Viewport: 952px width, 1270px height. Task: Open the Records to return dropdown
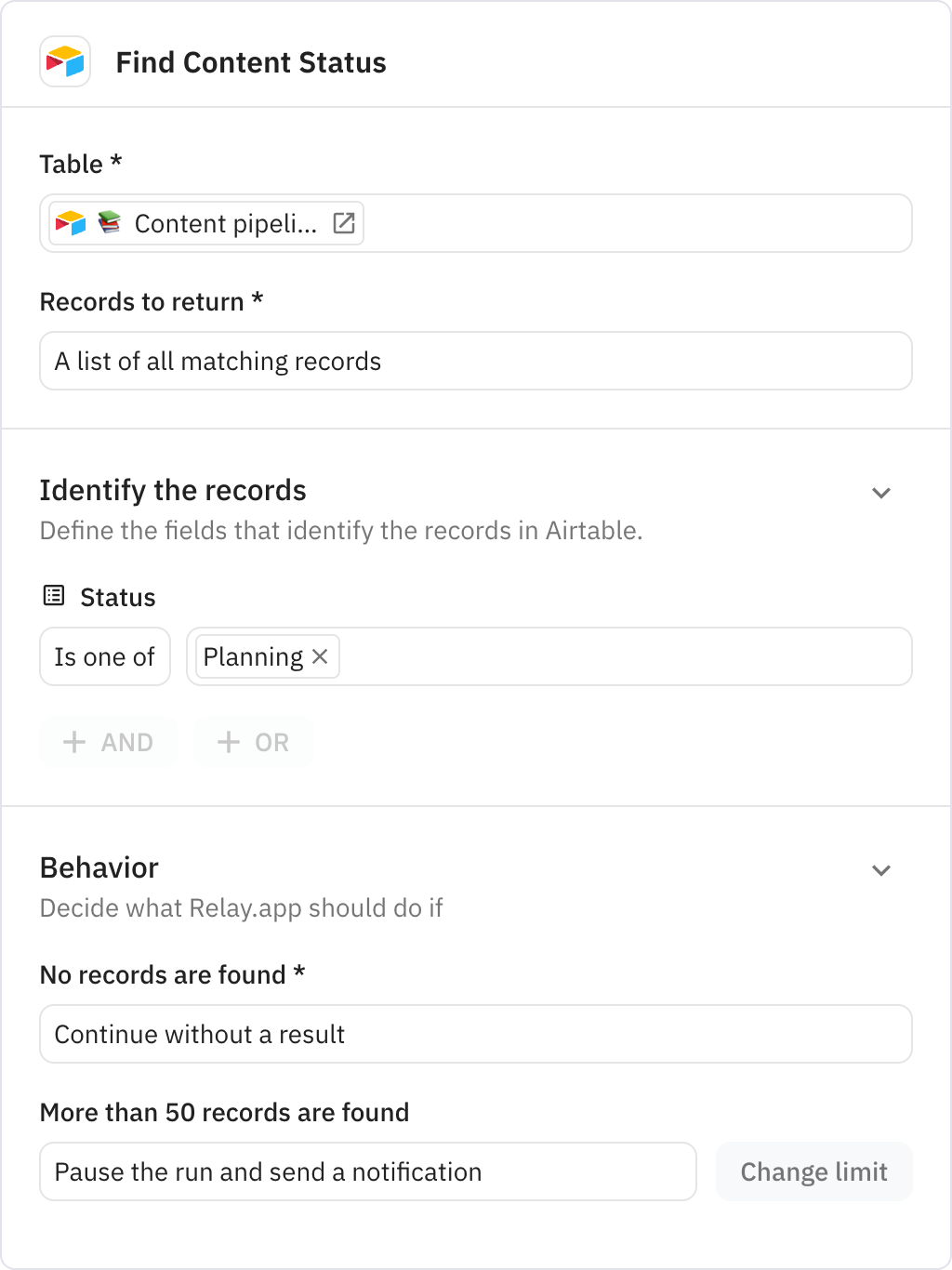pyautogui.click(x=475, y=361)
